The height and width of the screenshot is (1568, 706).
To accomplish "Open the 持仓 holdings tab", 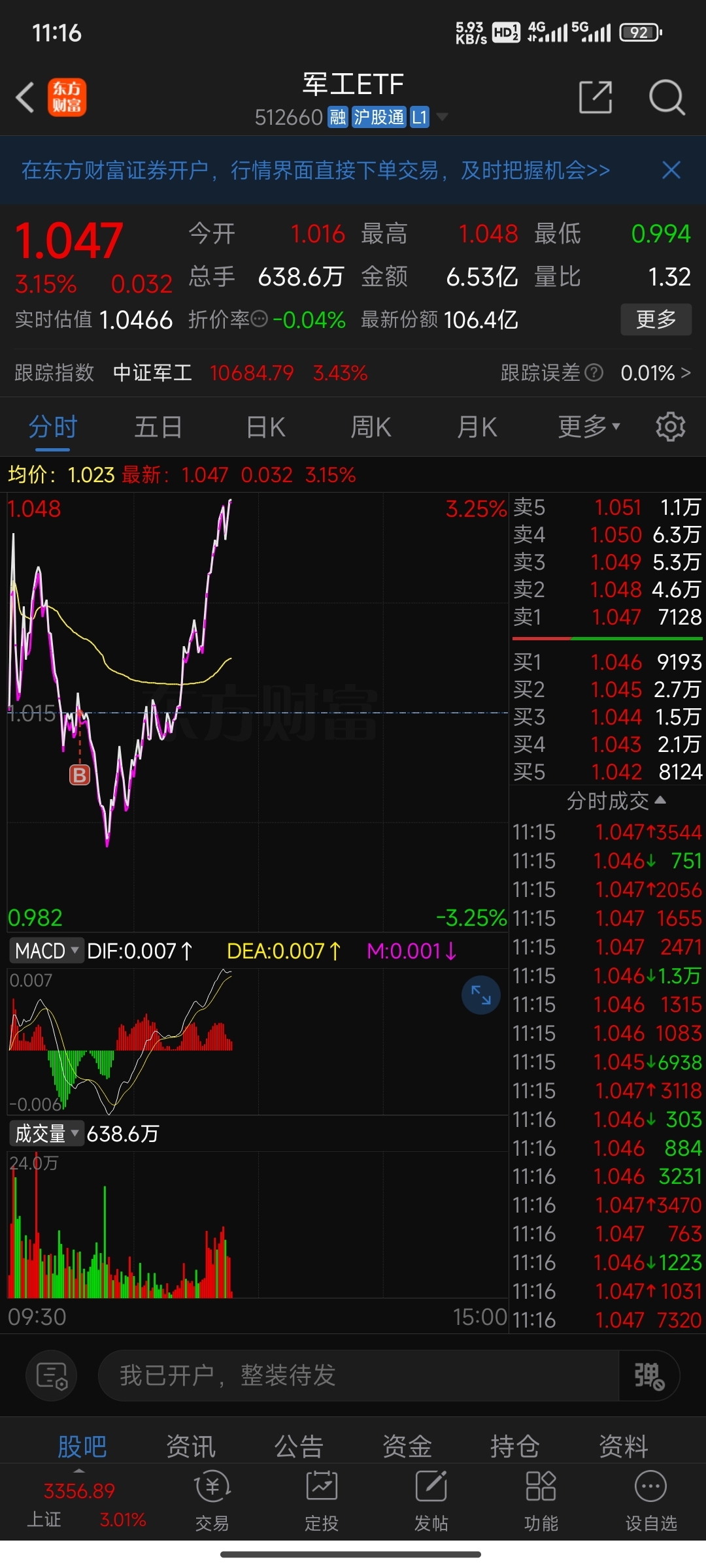I will pyautogui.click(x=515, y=1446).
